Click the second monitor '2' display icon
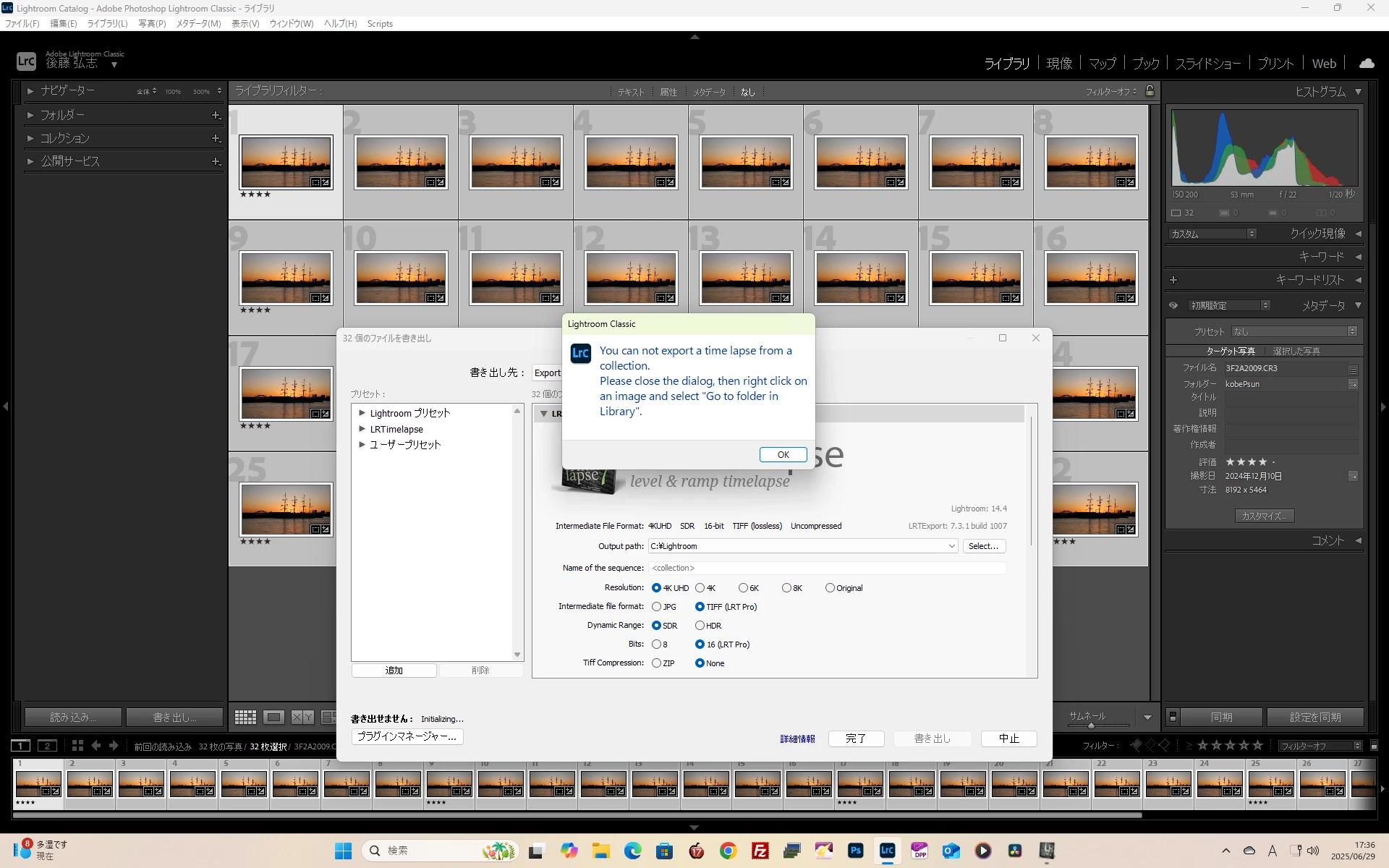This screenshot has width=1389, height=868. point(47,746)
